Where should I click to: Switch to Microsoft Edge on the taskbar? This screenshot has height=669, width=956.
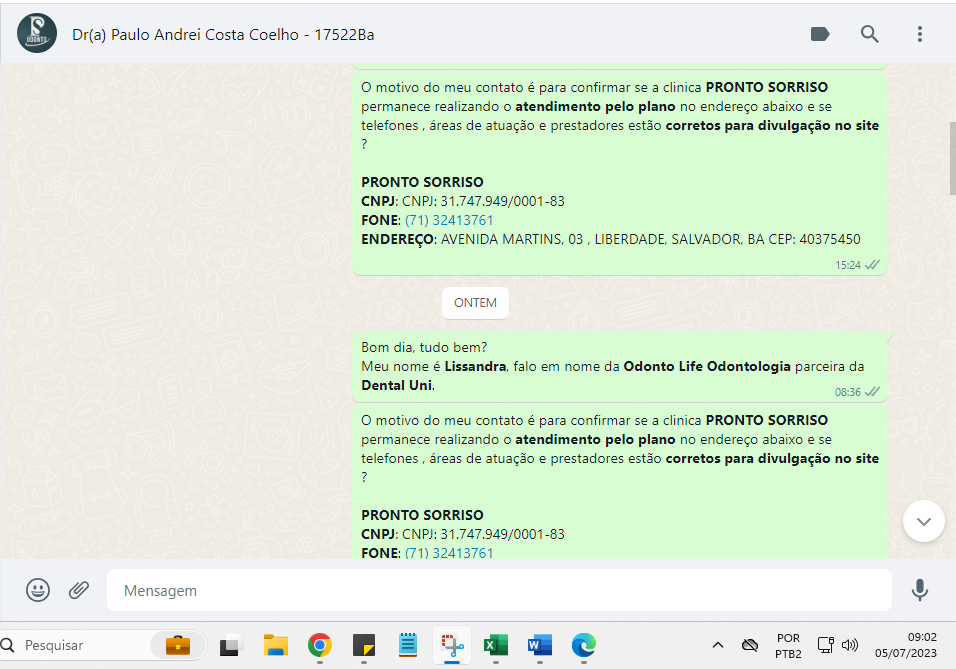pos(583,645)
